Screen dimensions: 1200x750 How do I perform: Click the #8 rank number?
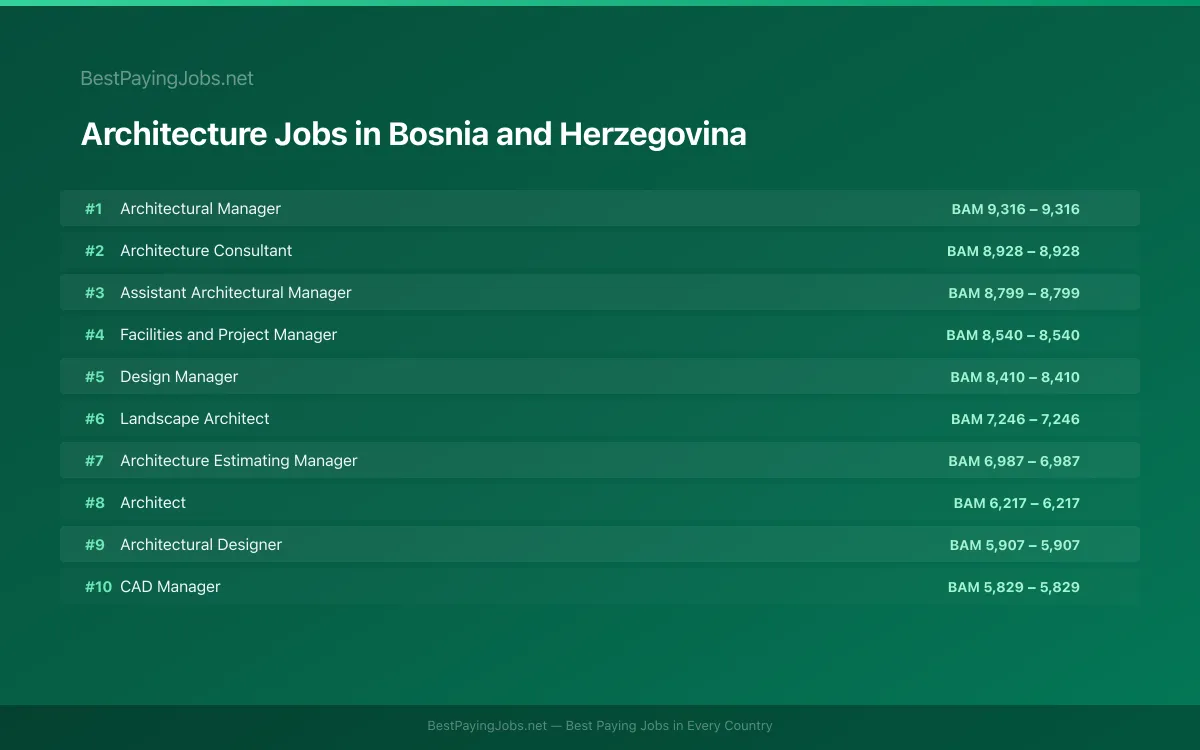(94, 503)
